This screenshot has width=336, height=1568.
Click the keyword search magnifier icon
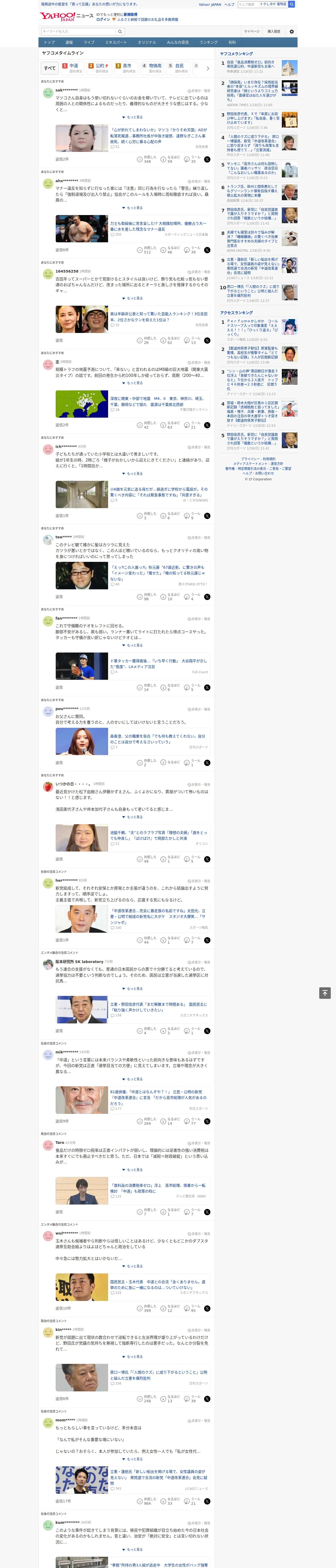(120, 31)
